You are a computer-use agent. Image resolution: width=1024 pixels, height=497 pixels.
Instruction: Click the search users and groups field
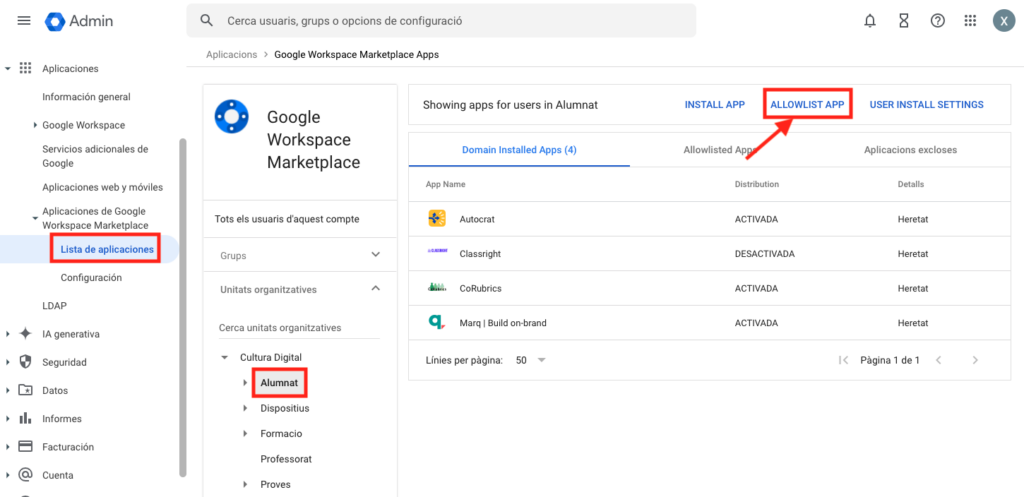pos(440,21)
